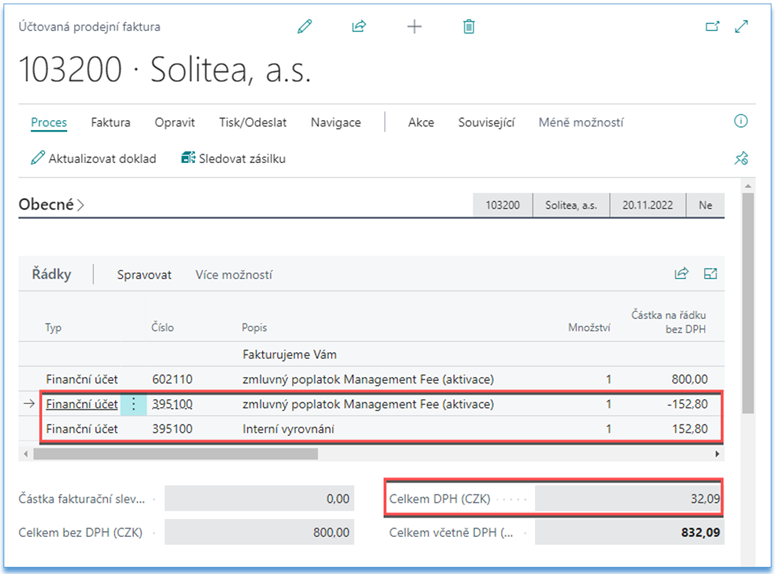Open the Proces menu tab

[49, 122]
